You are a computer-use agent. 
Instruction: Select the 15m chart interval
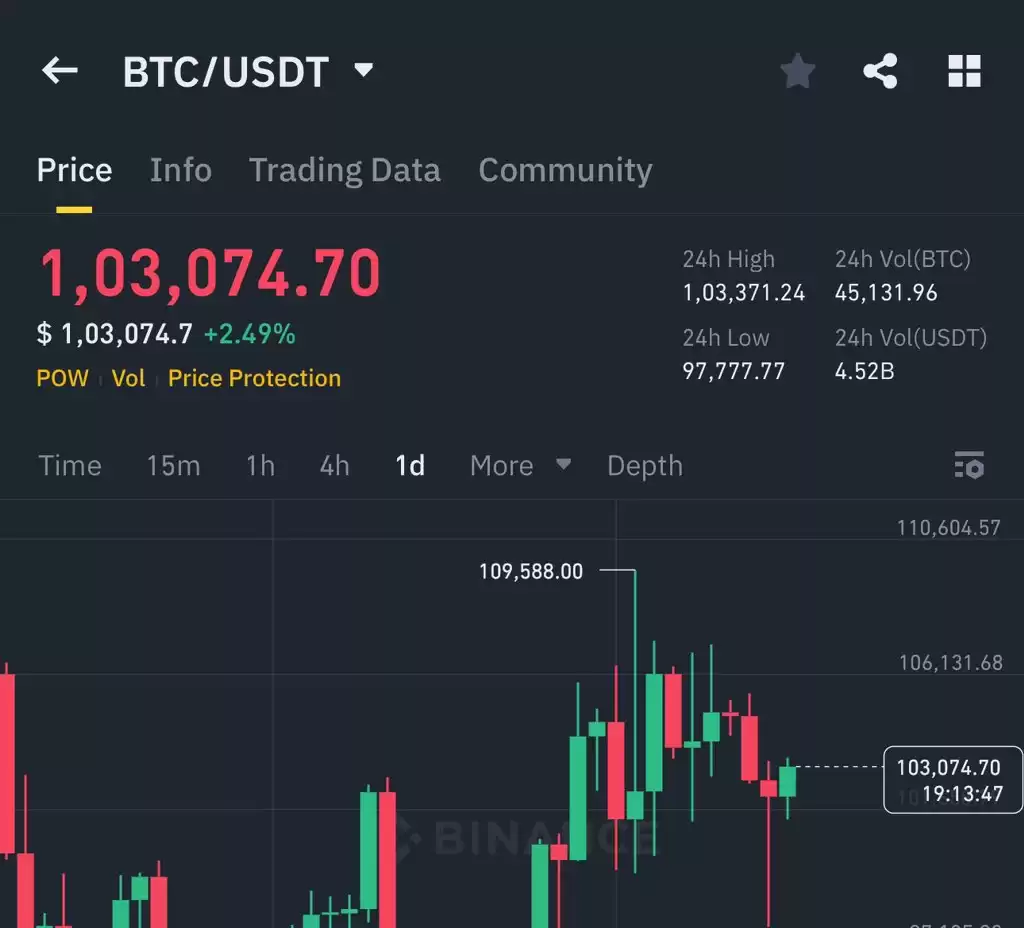click(x=173, y=466)
